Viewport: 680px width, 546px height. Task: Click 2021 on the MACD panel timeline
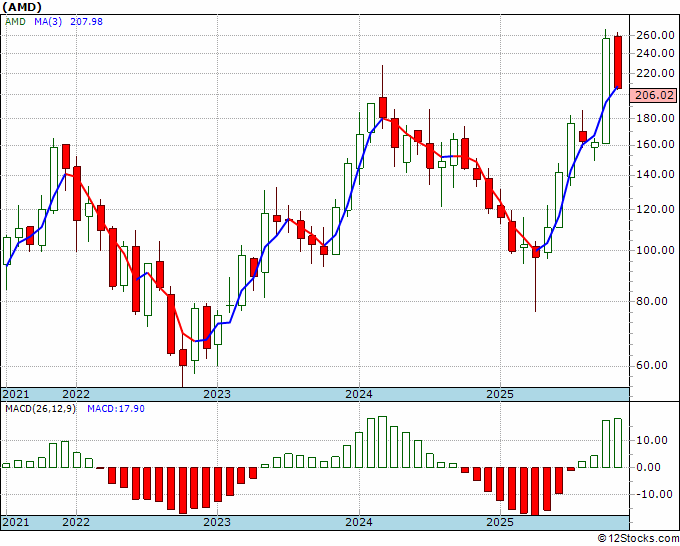[17, 522]
